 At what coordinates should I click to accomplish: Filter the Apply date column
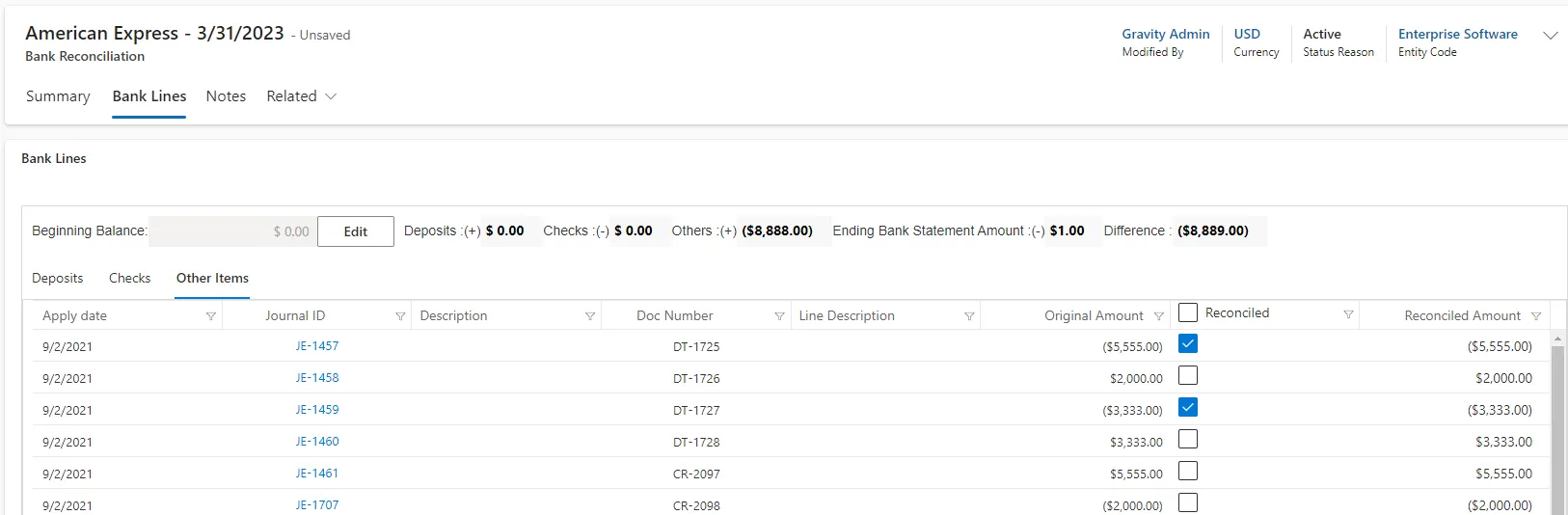(x=210, y=316)
